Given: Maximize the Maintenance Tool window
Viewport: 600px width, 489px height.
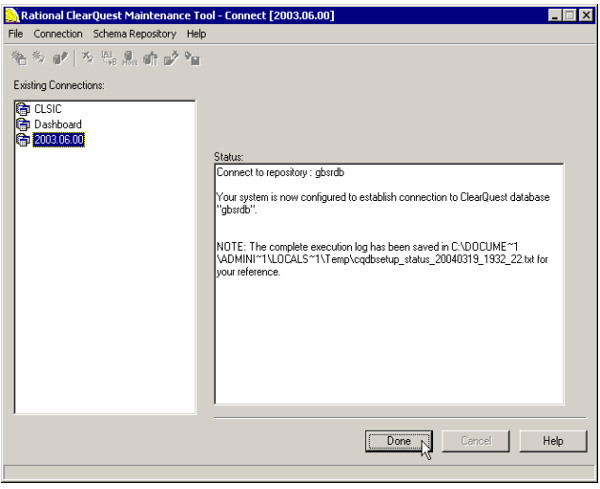Looking at the screenshot, I should click(x=569, y=15).
